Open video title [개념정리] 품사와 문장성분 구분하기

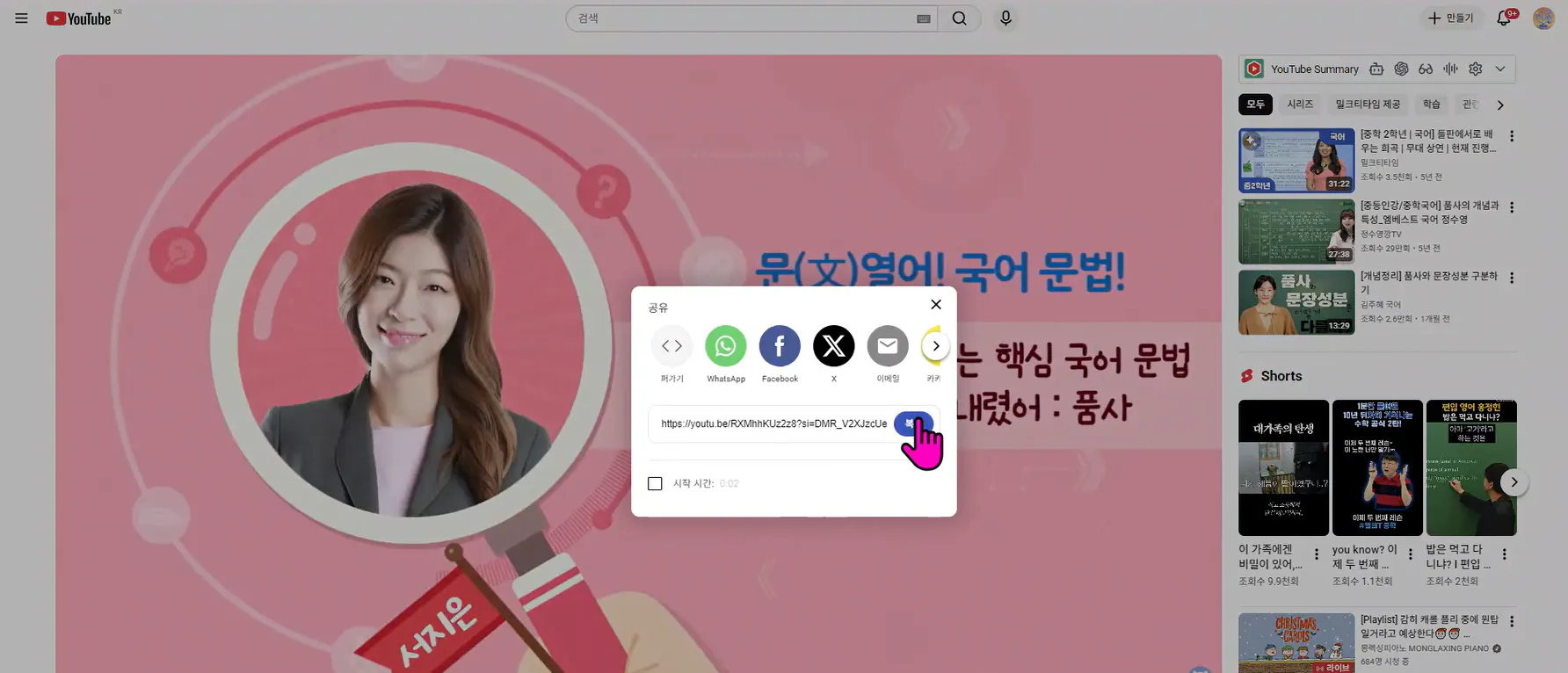point(1428,282)
